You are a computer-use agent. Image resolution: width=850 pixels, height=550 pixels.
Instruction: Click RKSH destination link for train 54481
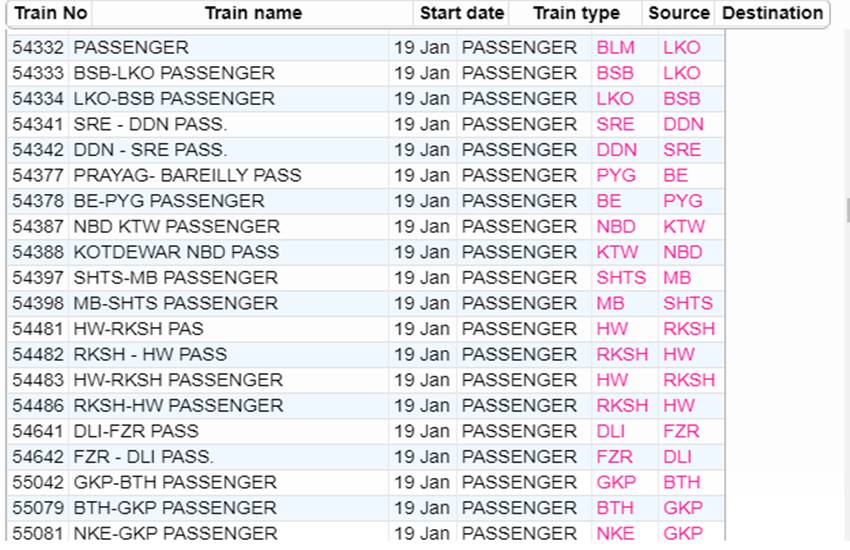689,329
